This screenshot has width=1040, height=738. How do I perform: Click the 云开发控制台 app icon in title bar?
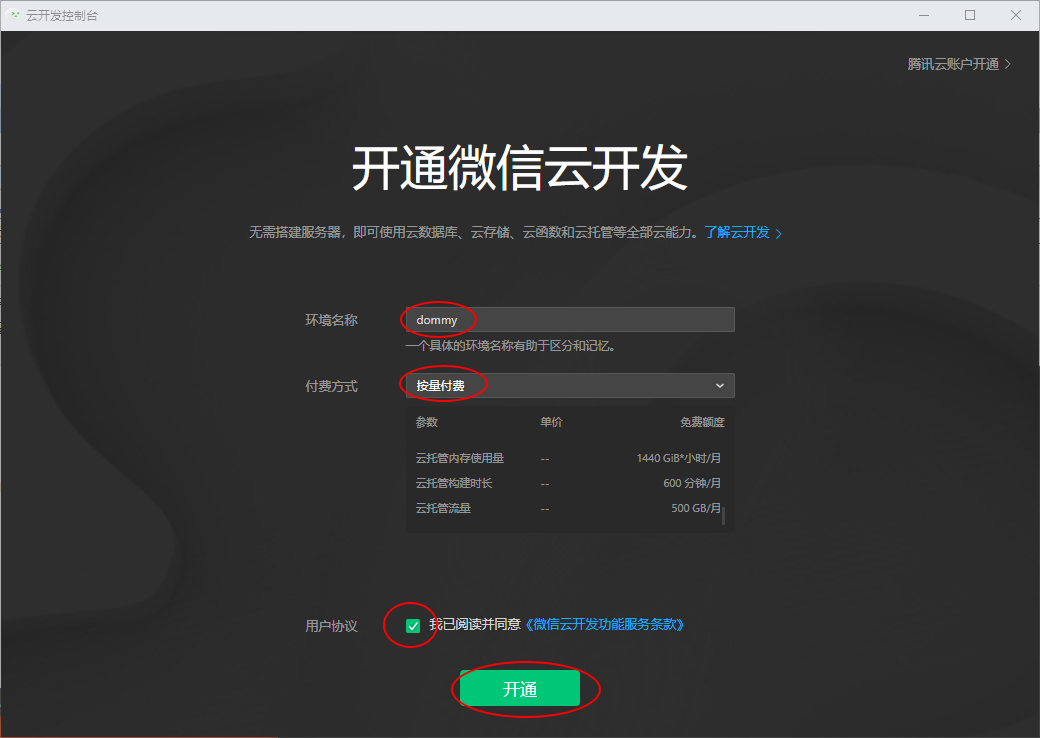click(x=14, y=15)
